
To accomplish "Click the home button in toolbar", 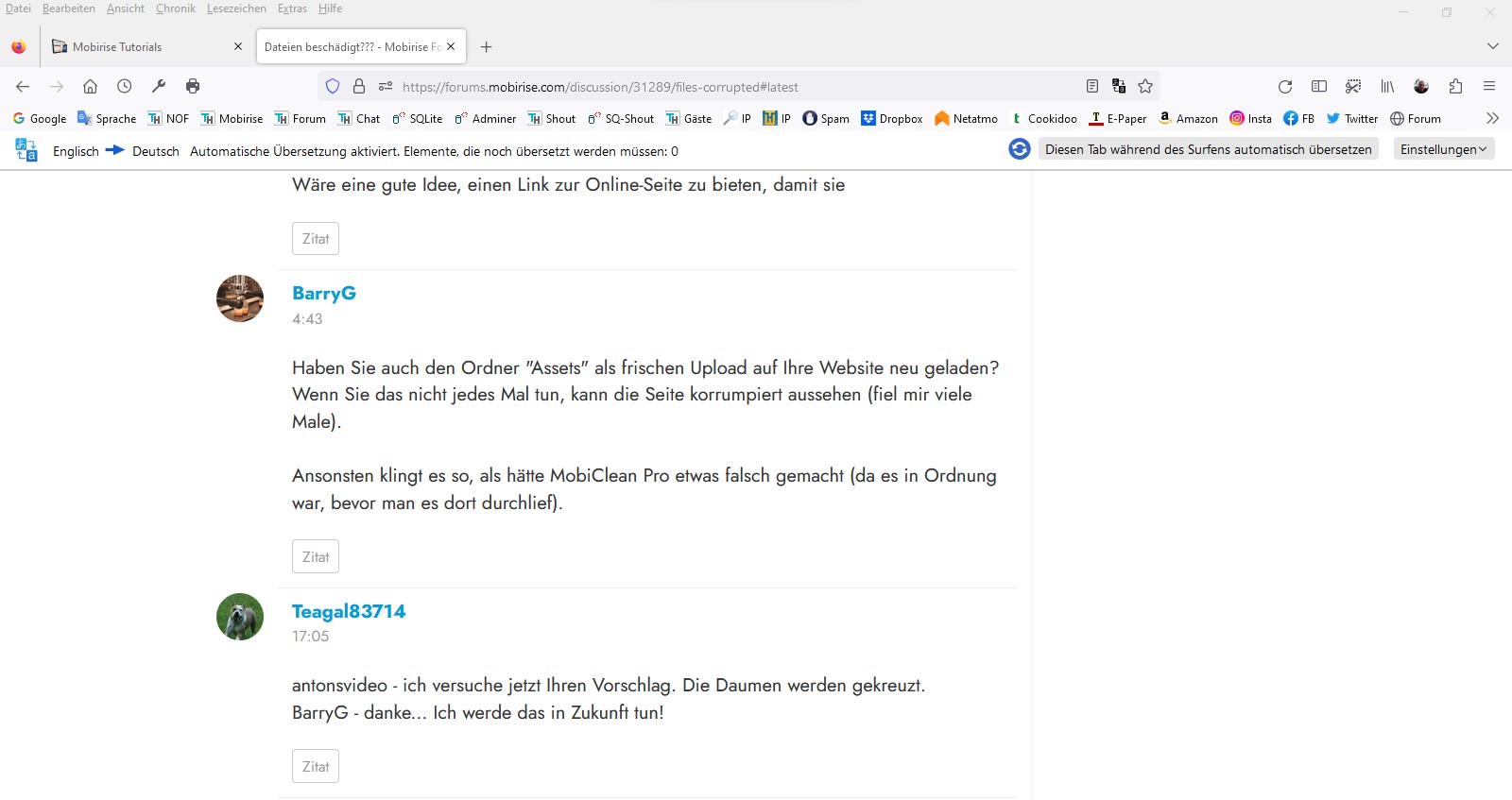I will click(x=90, y=87).
